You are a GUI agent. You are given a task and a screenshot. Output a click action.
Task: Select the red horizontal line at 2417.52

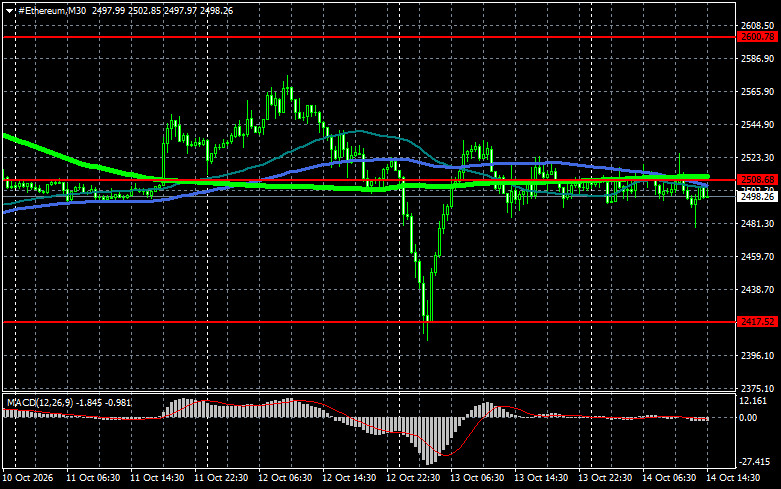(x=369, y=322)
